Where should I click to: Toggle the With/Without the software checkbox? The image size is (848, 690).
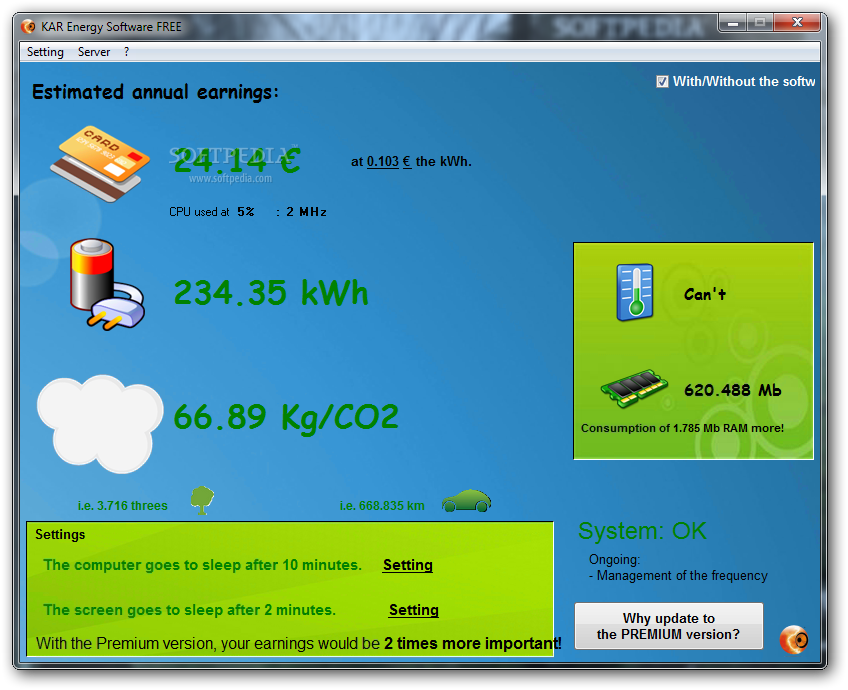coord(662,82)
